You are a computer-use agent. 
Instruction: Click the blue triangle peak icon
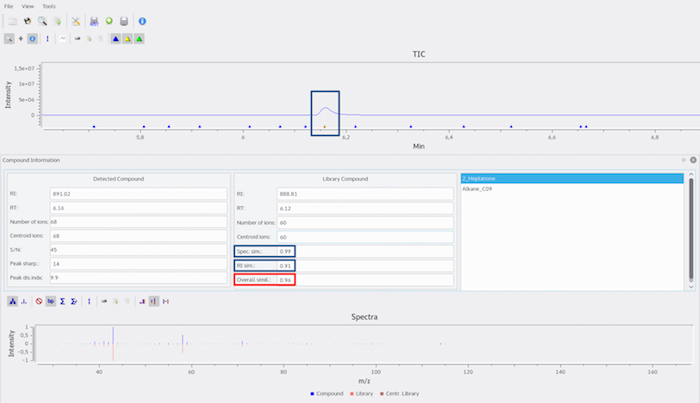click(x=116, y=38)
